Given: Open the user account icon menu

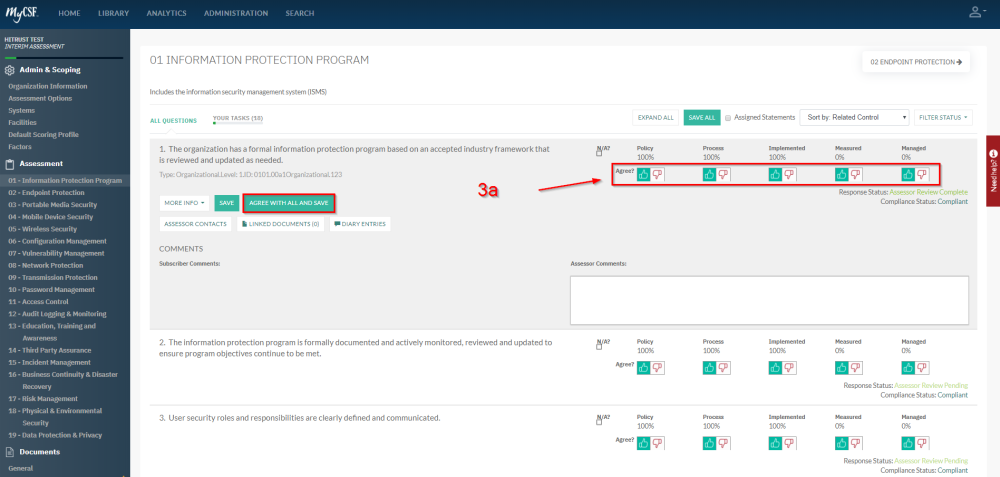Looking at the screenshot, I should 977,12.
